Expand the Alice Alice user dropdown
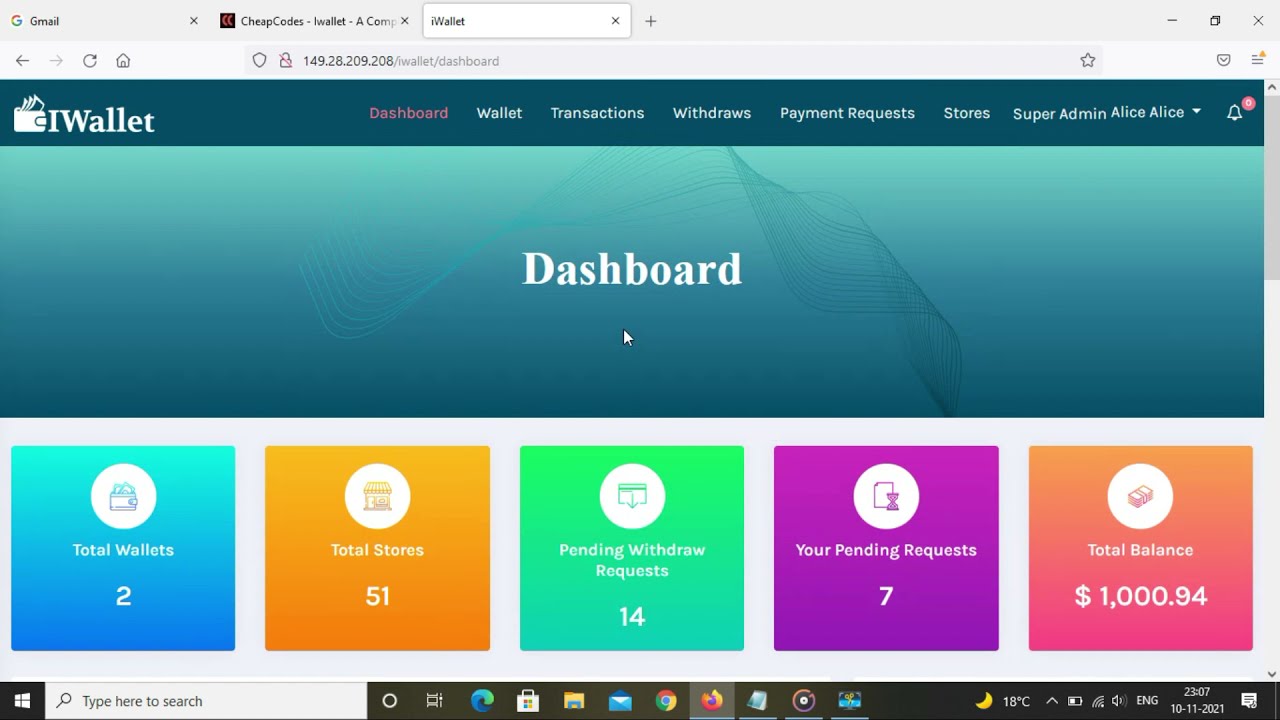 click(x=1156, y=112)
